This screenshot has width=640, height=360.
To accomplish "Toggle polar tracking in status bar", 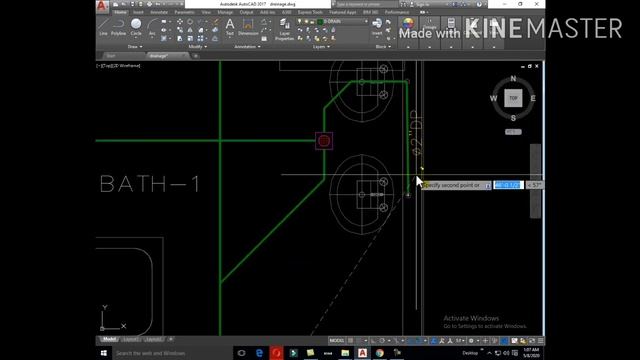I will click(382, 340).
